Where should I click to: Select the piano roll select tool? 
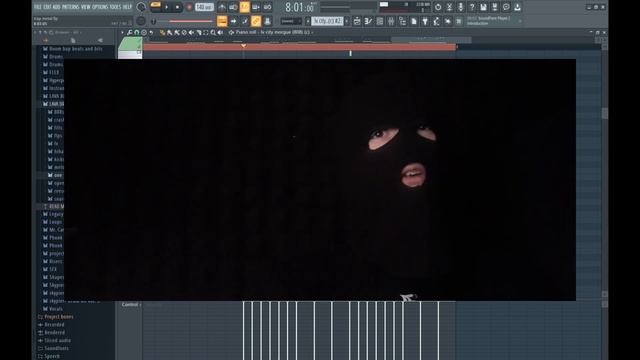[x=206, y=32]
